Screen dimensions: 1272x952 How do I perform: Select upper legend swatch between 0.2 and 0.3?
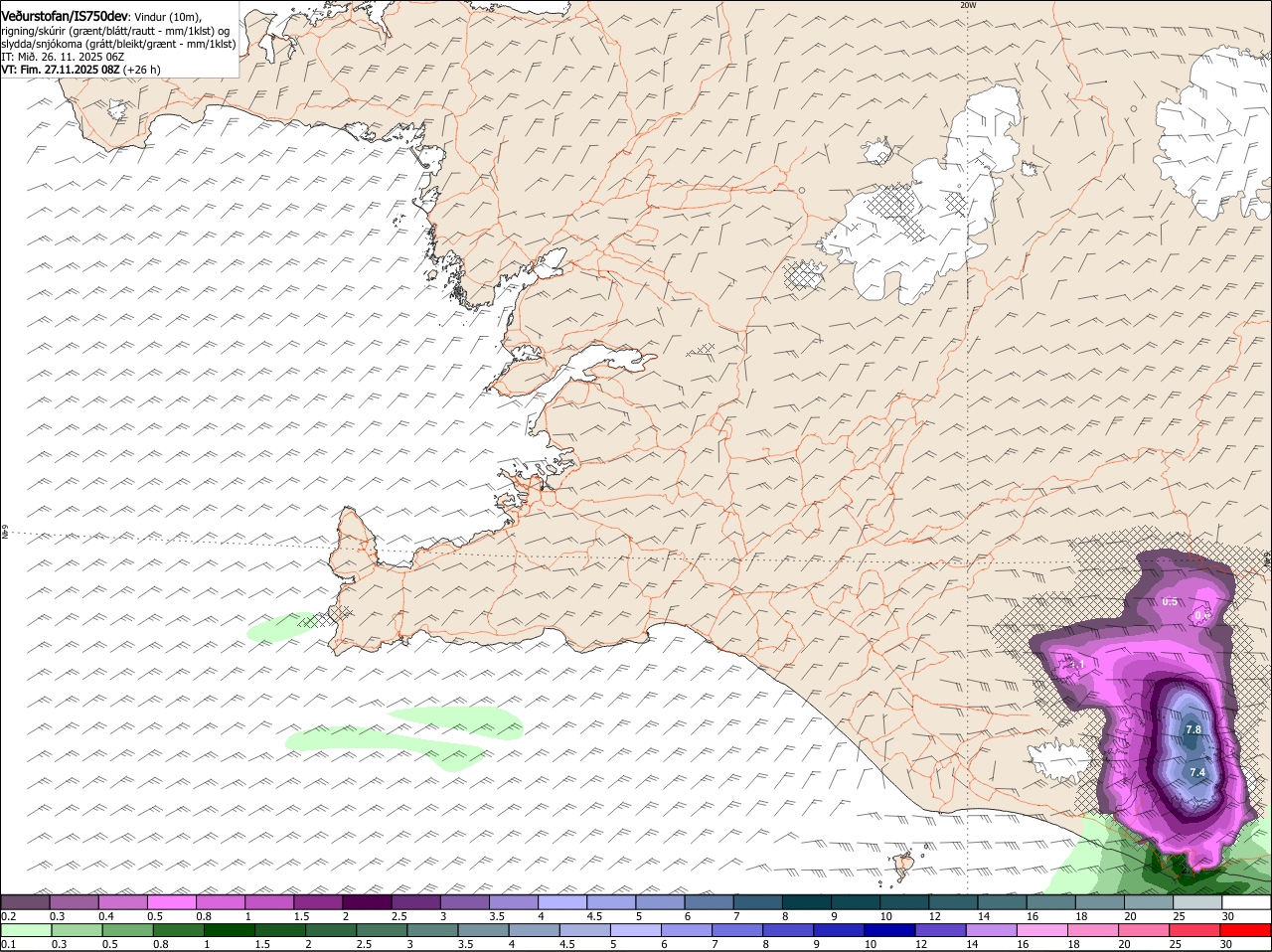click(x=25, y=902)
